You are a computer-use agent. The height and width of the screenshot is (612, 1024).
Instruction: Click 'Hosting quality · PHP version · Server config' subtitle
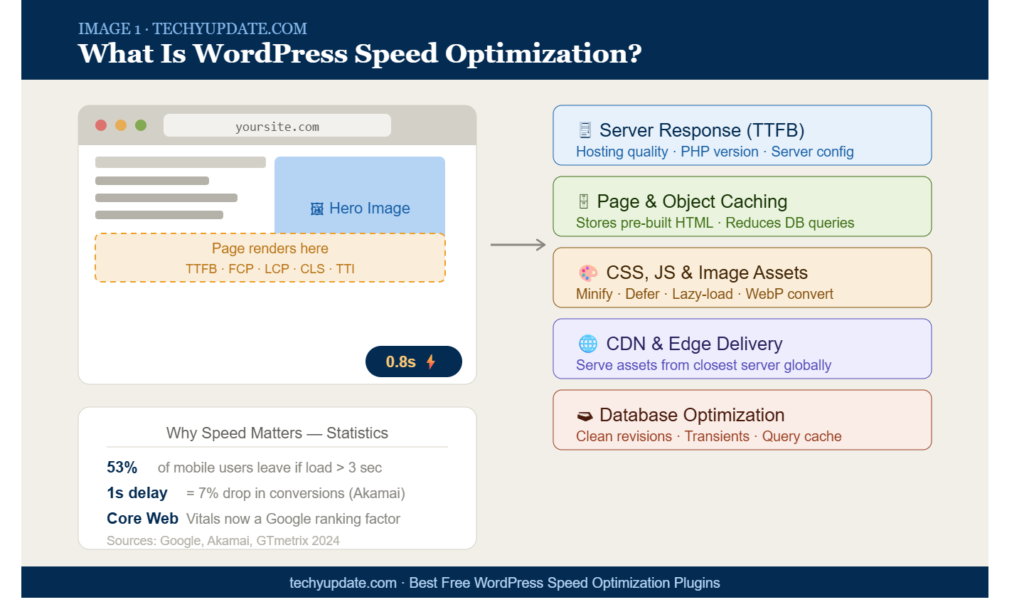714,152
